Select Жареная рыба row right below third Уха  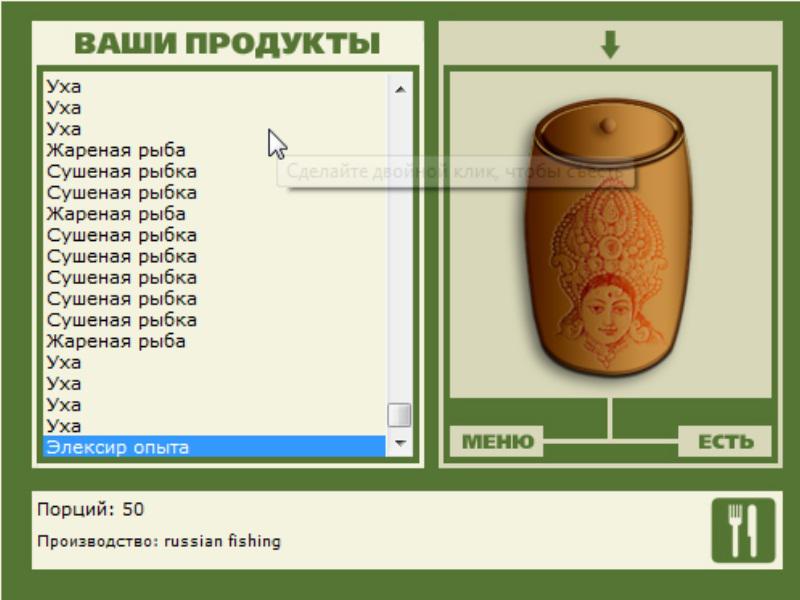(x=214, y=150)
